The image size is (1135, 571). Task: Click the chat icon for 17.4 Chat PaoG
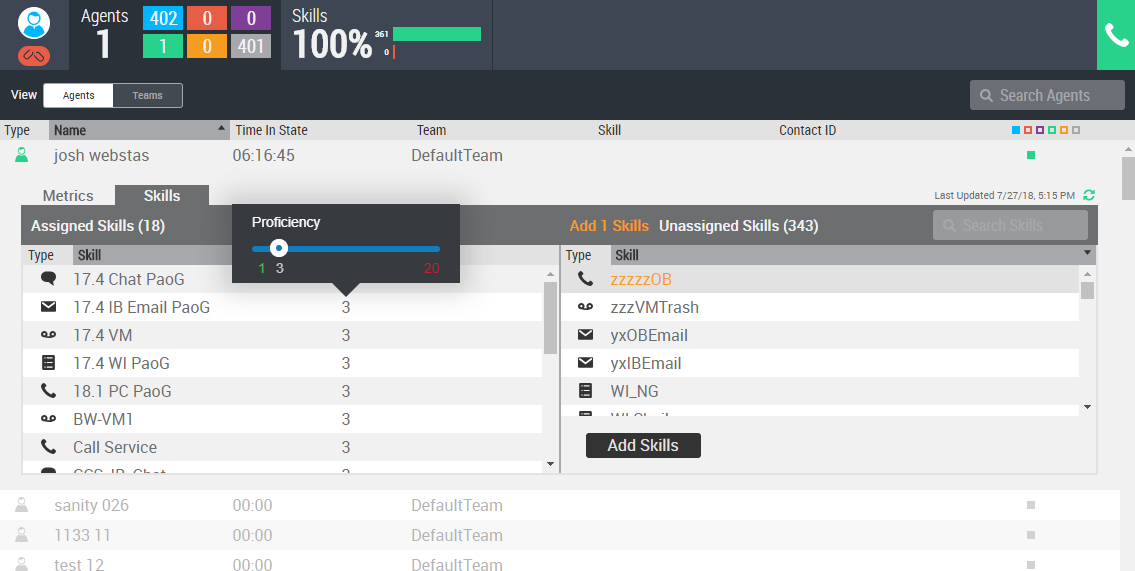(48, 279)
